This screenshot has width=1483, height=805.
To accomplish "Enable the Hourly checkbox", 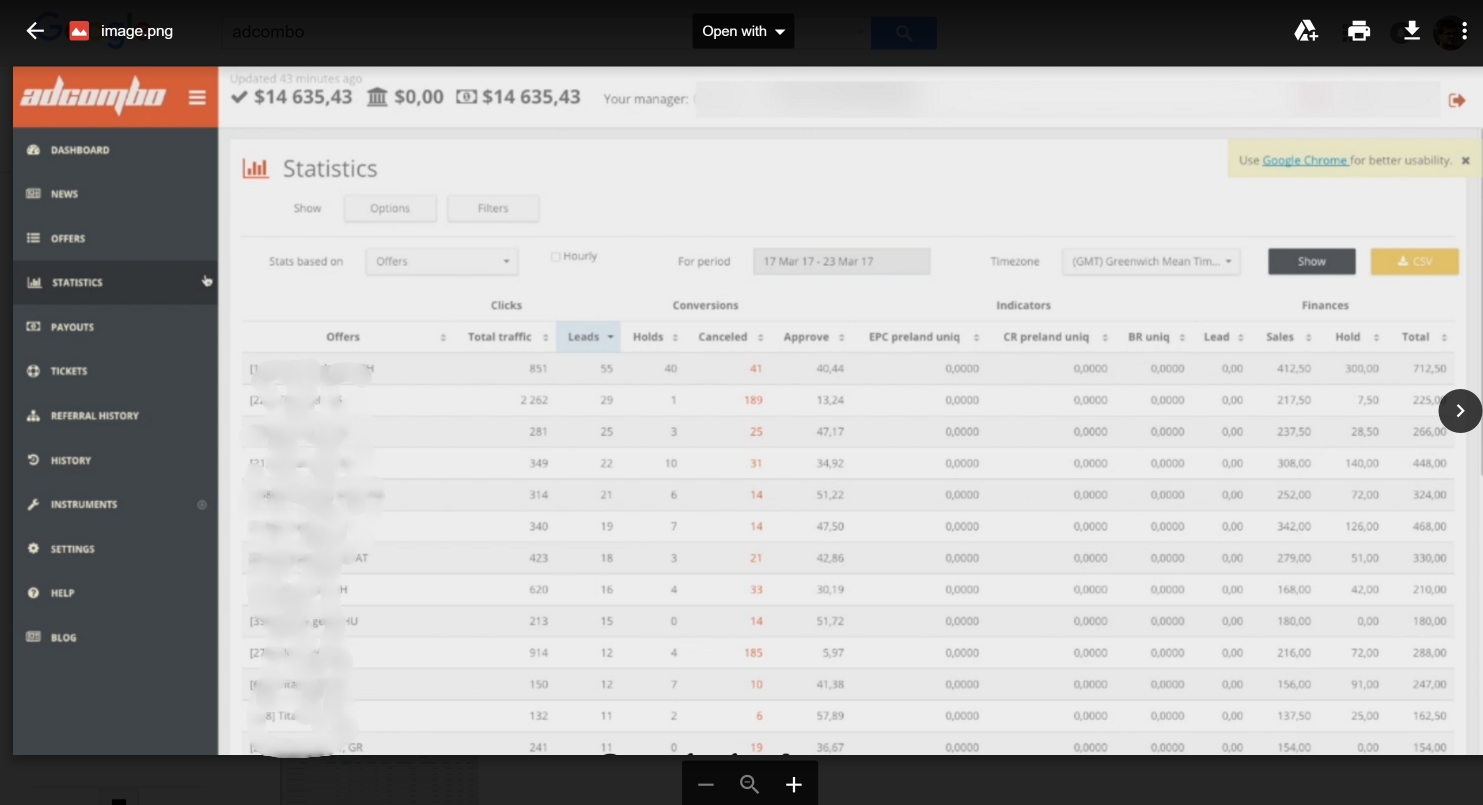I will 555,256.
